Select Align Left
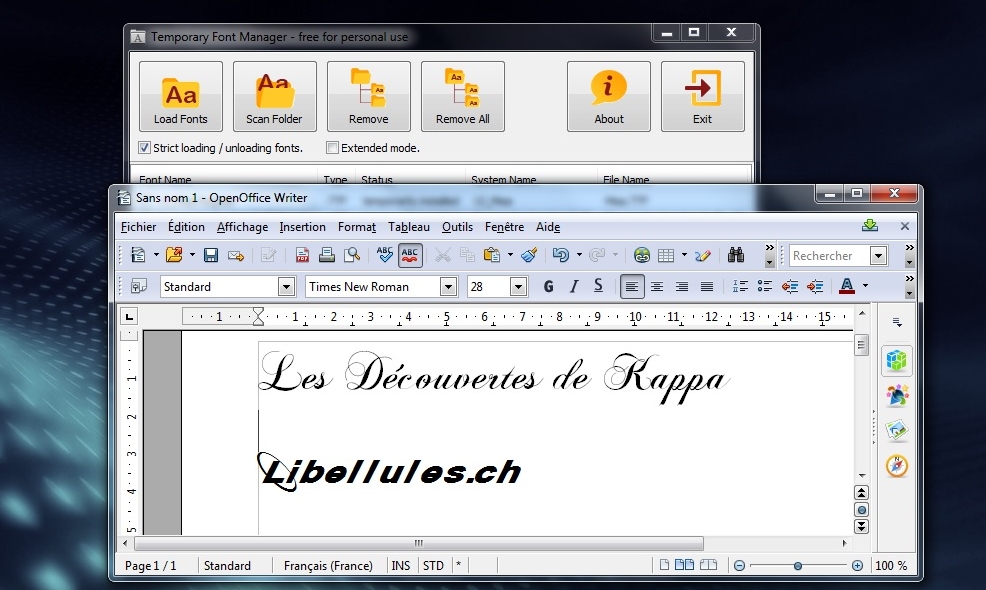Image resolution: width=986 pixels, height=590 pixels. tap(632, 287)
